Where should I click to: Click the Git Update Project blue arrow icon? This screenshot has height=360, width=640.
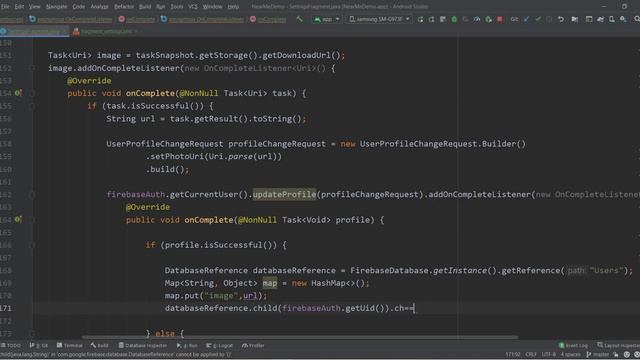click(527, 19)
